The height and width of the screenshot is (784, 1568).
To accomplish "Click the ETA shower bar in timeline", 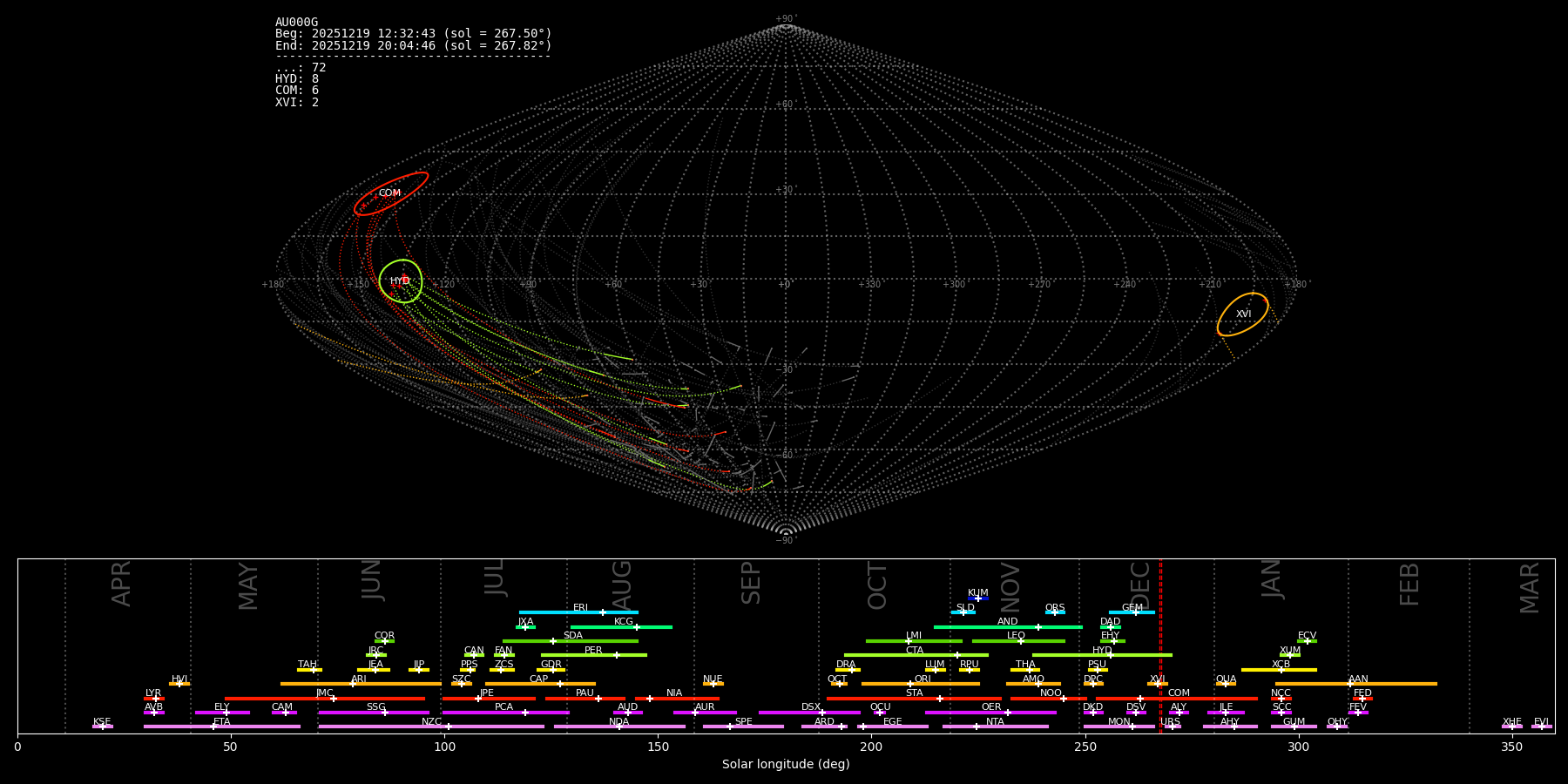I will [222, 727].
